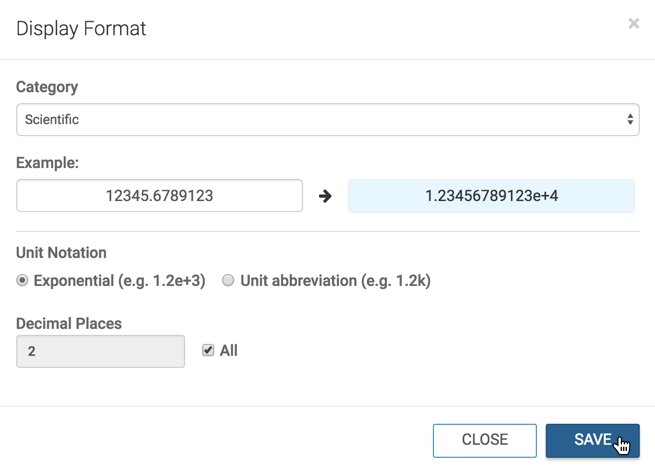Choose the Unit abbreviation radio button
655x473 pixels.
228,281
